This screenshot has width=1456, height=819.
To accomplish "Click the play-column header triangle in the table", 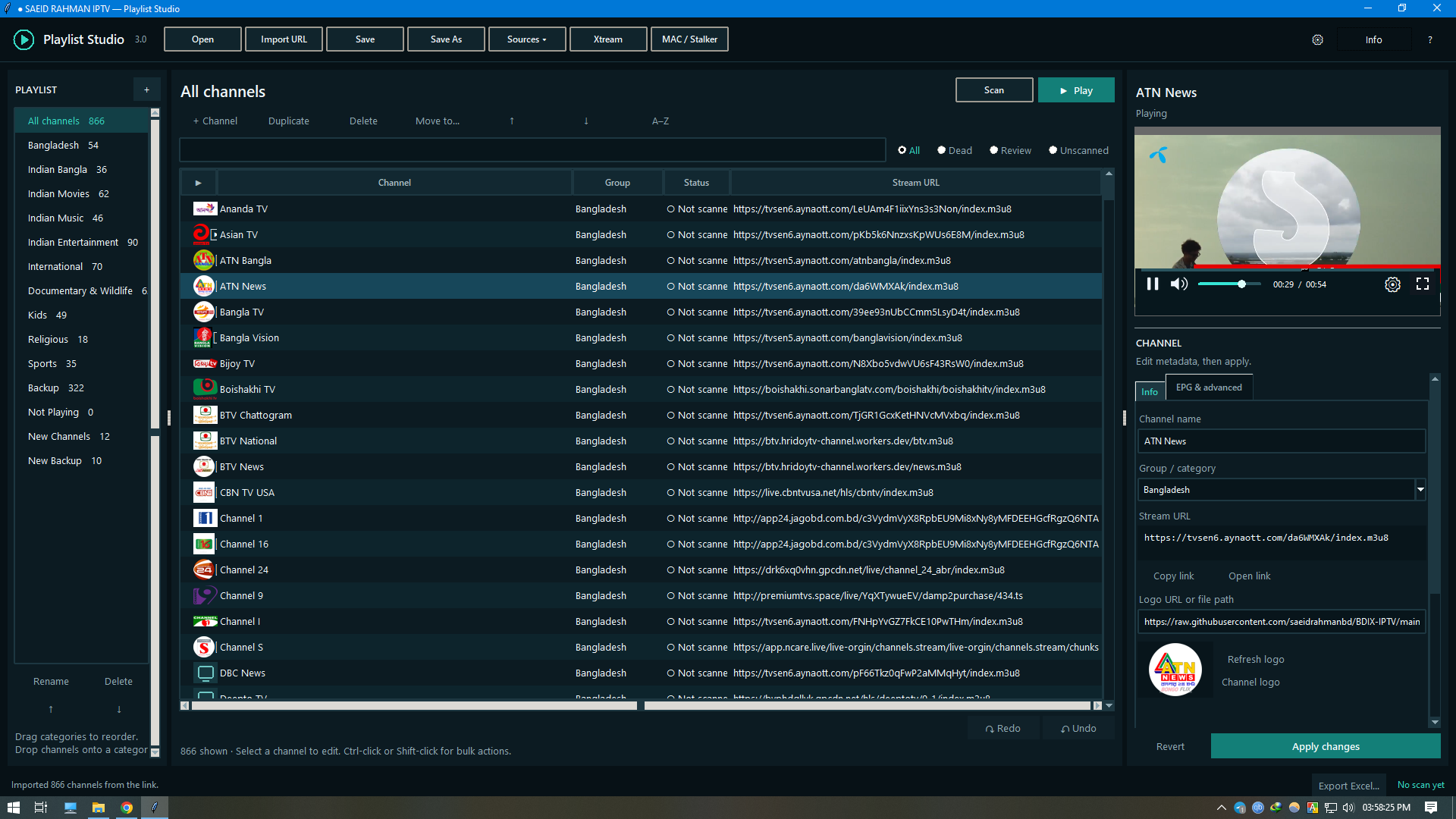I will (x=199, y=183).
